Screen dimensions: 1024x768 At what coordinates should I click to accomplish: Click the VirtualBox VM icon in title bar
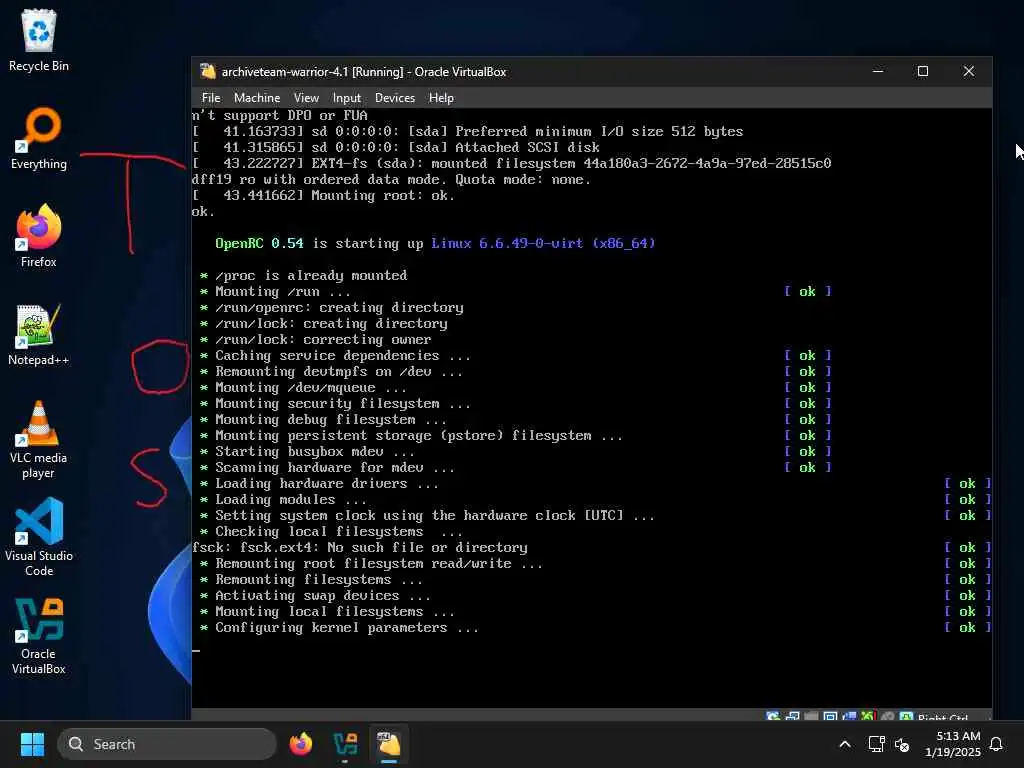tap(208, 71)
